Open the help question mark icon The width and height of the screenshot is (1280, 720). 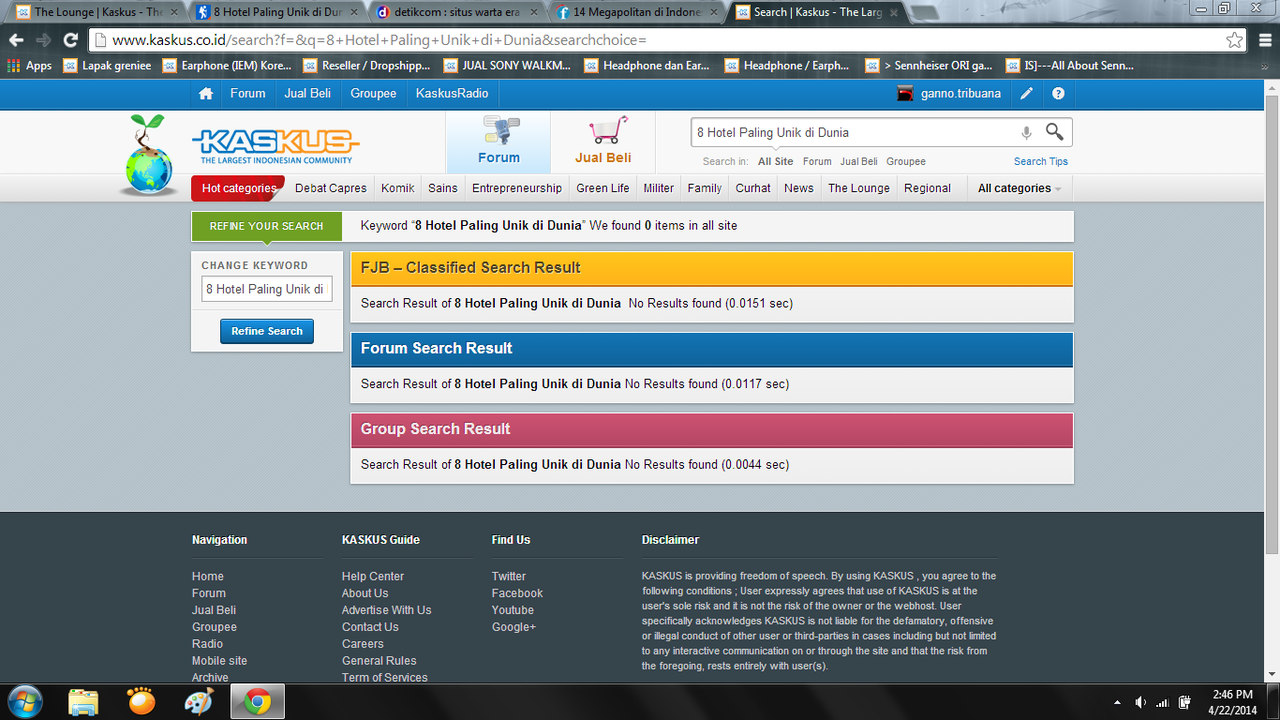[x=1058, y=94]
